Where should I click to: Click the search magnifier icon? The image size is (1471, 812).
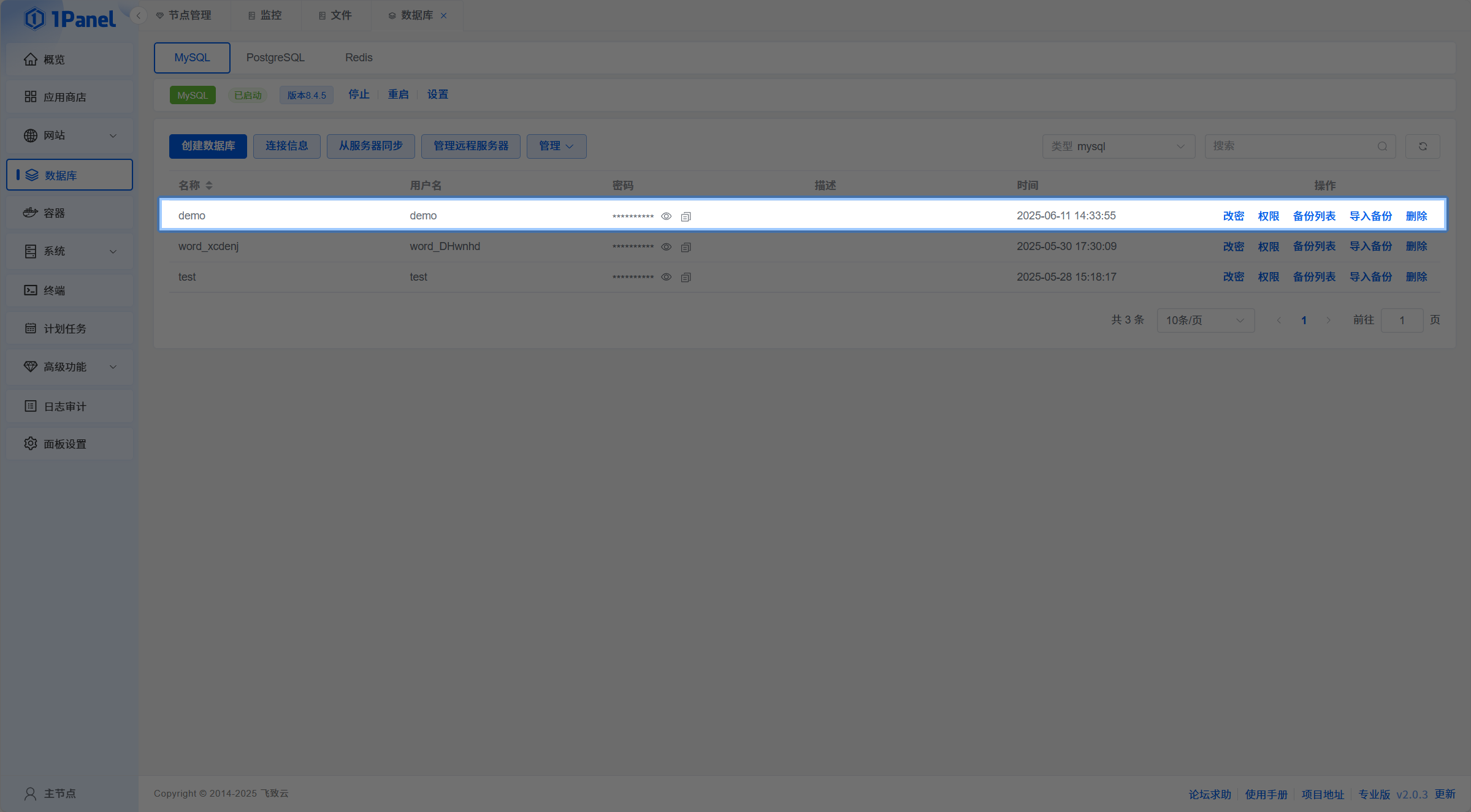point(1382,146)
